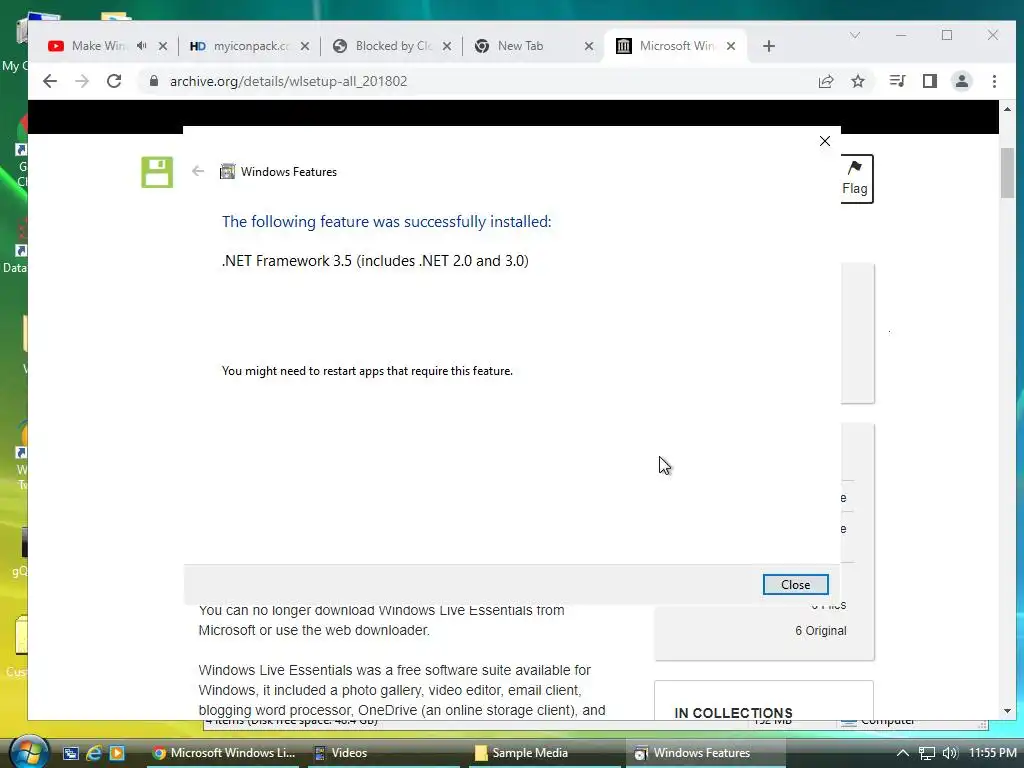
Task: Open a new browser tab
Action: tap(769, 46)
